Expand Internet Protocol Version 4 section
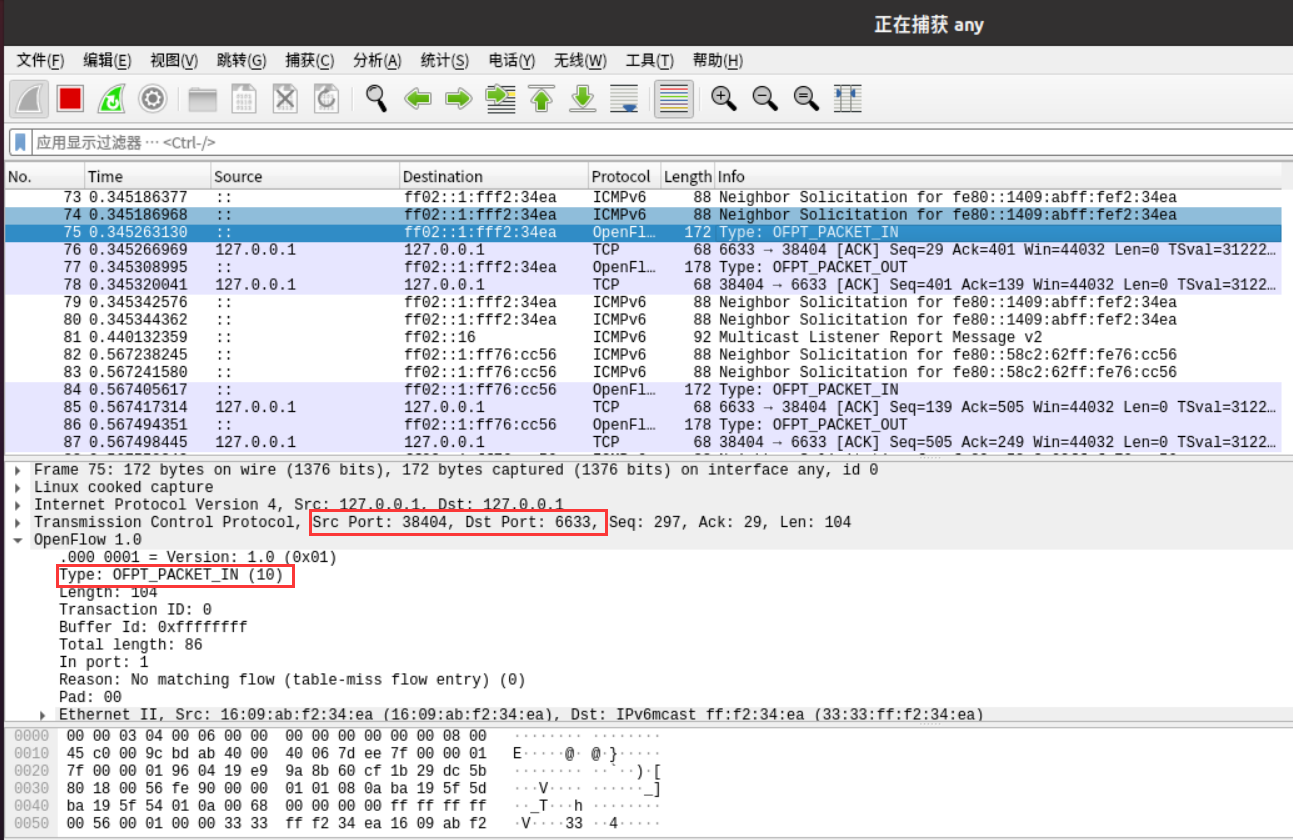 click(x=18, y=505)
